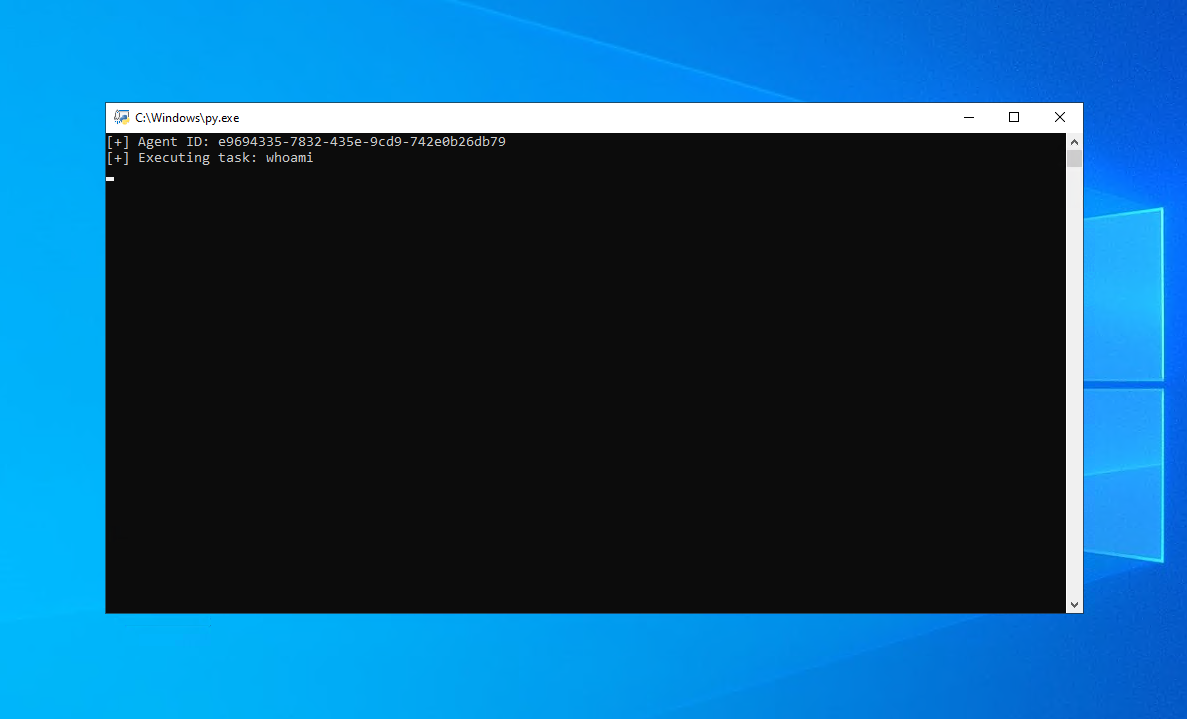Click the scrollbar down arrow
This screenshot has width=1187, height=719.
point(1074,605)
